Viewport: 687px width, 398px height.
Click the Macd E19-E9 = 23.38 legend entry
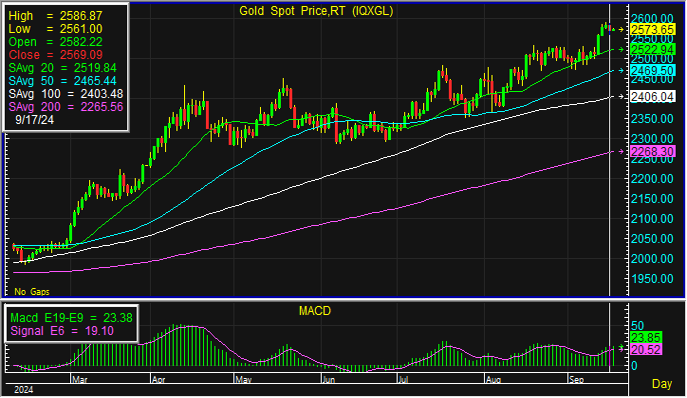[x=71, y=318]
